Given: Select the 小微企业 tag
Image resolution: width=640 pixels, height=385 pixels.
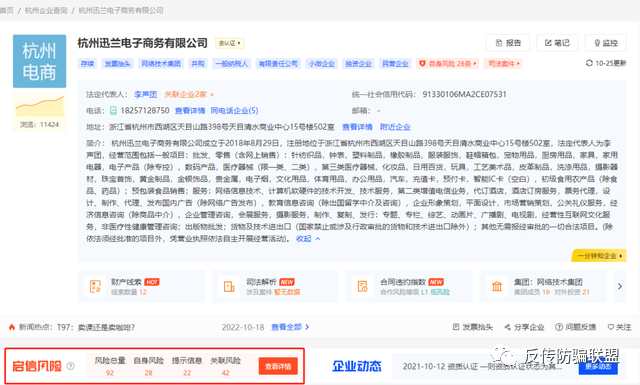Looking at the screenshot, I should click(321, 64).
